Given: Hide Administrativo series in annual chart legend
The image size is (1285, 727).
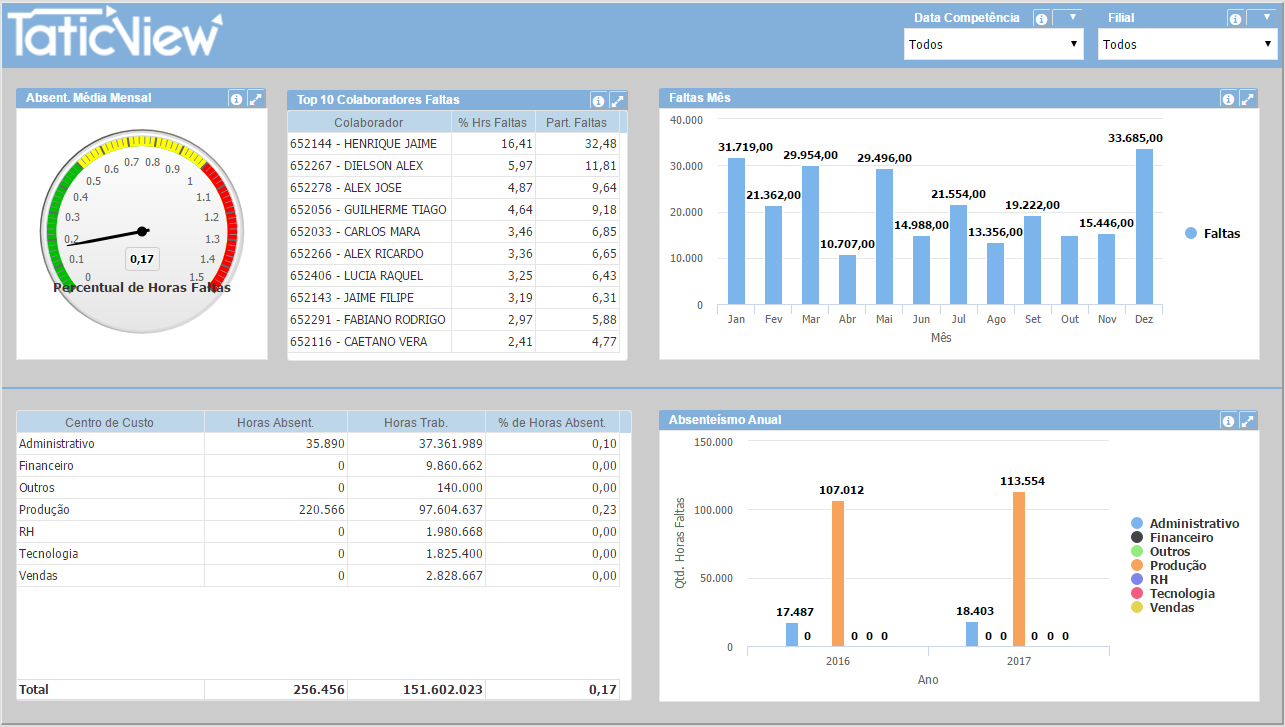Looking at the screenshot, I should [1193, 524].
